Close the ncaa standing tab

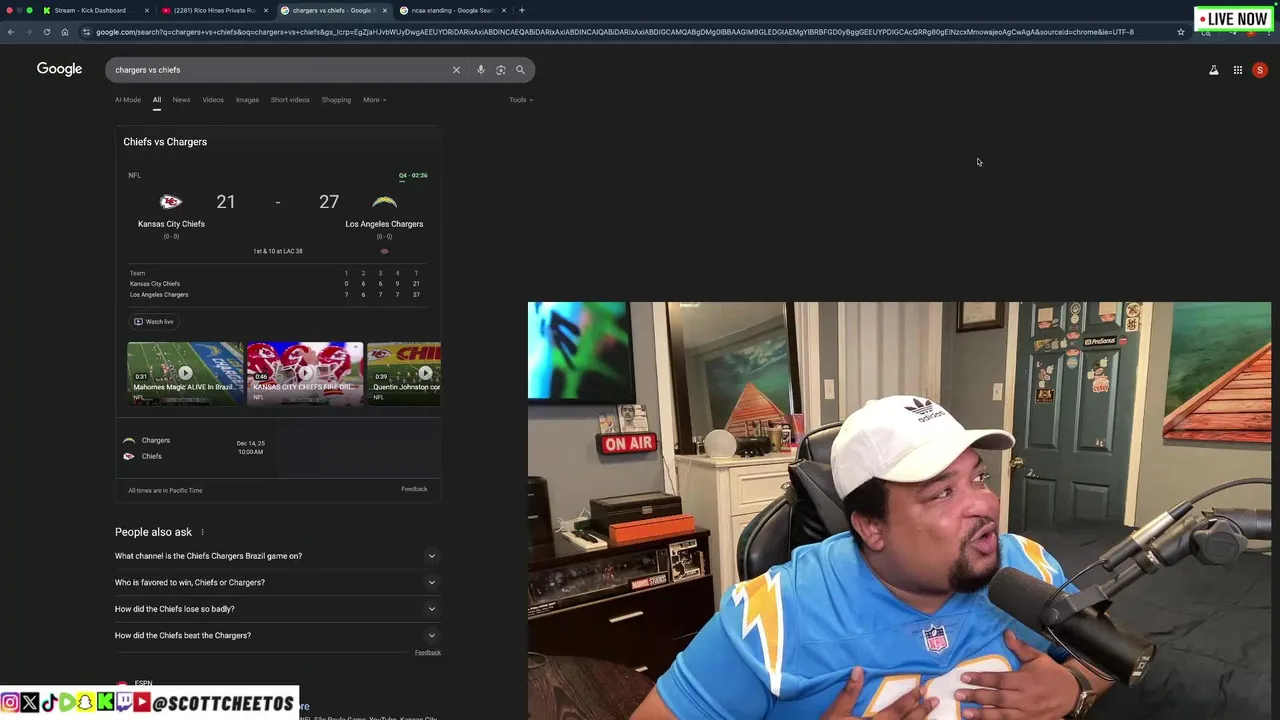[503, 10]
